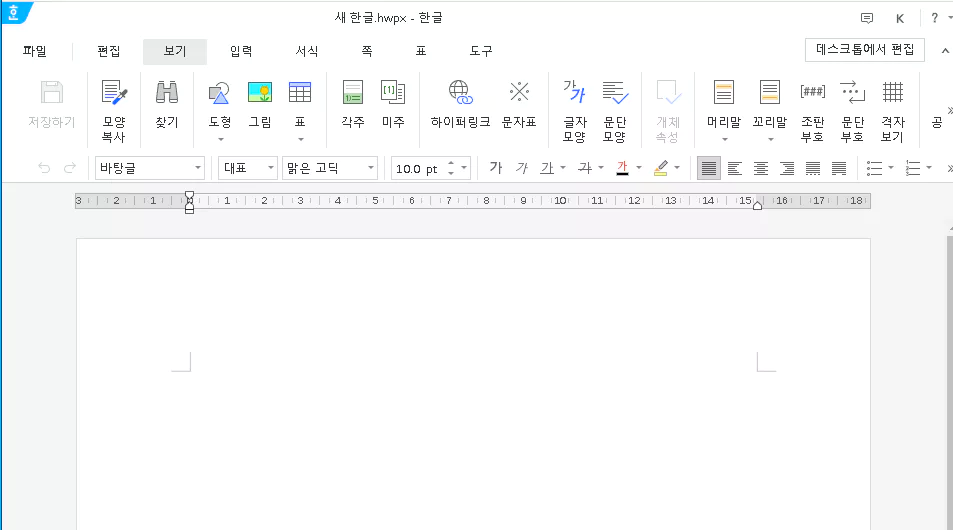
Task: Switch to the 쪽 tab
Action: (x=367, y=52)
